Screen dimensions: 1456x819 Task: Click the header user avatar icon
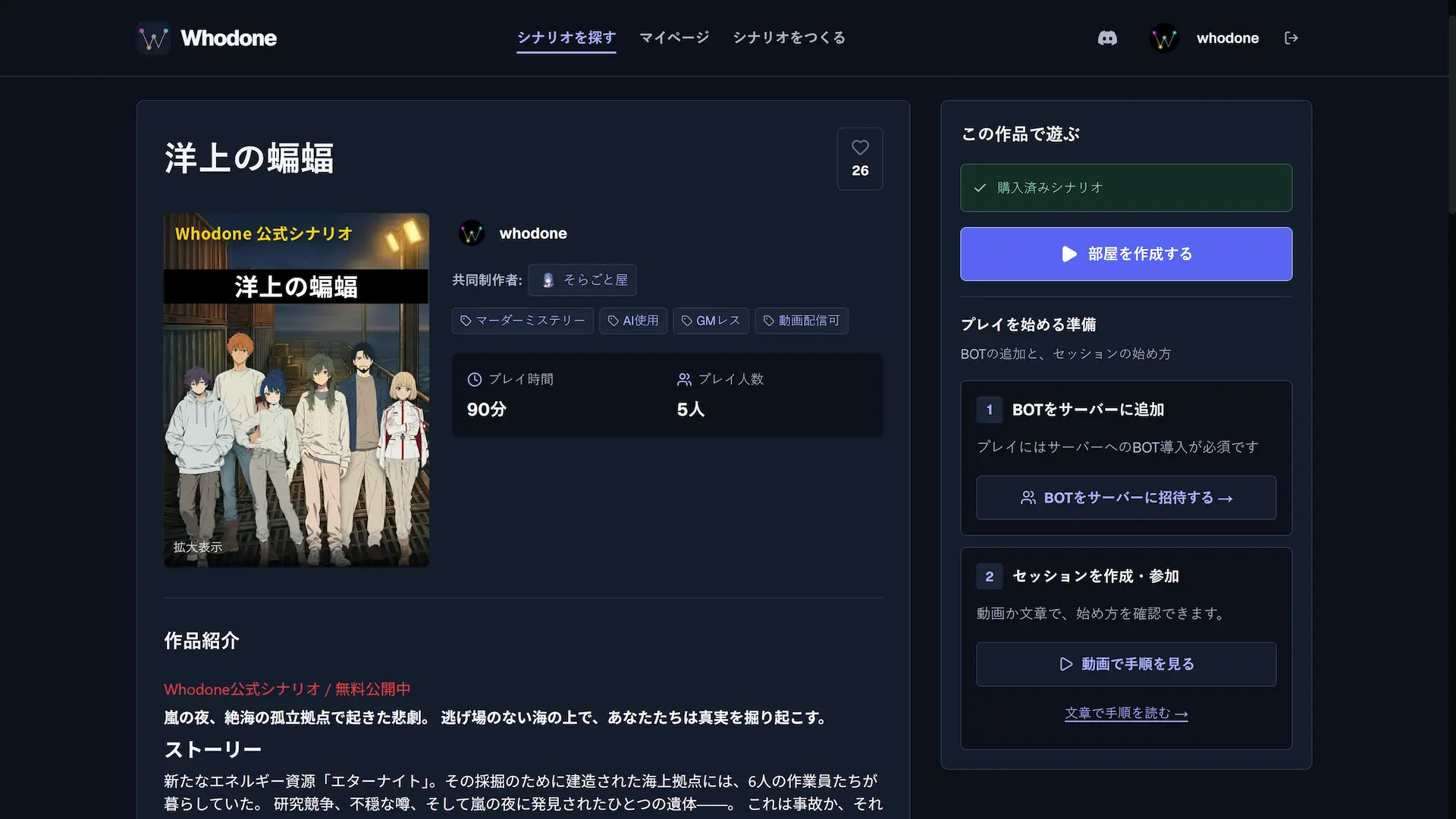pos(1163,38)
